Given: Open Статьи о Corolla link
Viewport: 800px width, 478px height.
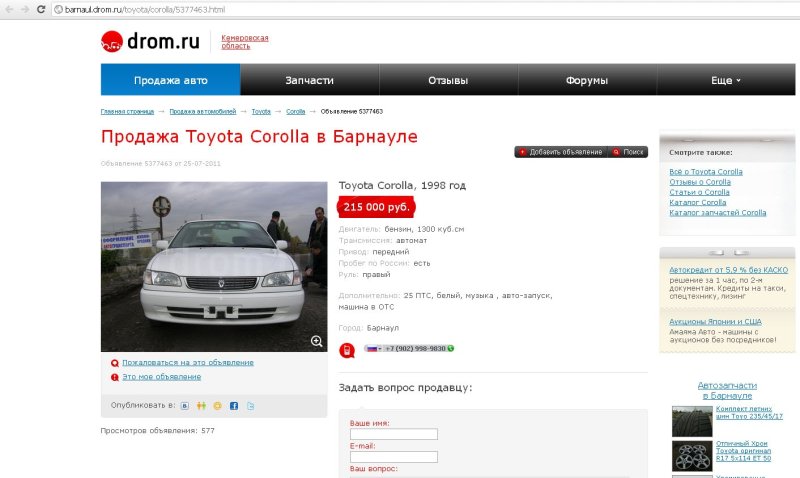Looking at the screenshot, I should point(699,192).
